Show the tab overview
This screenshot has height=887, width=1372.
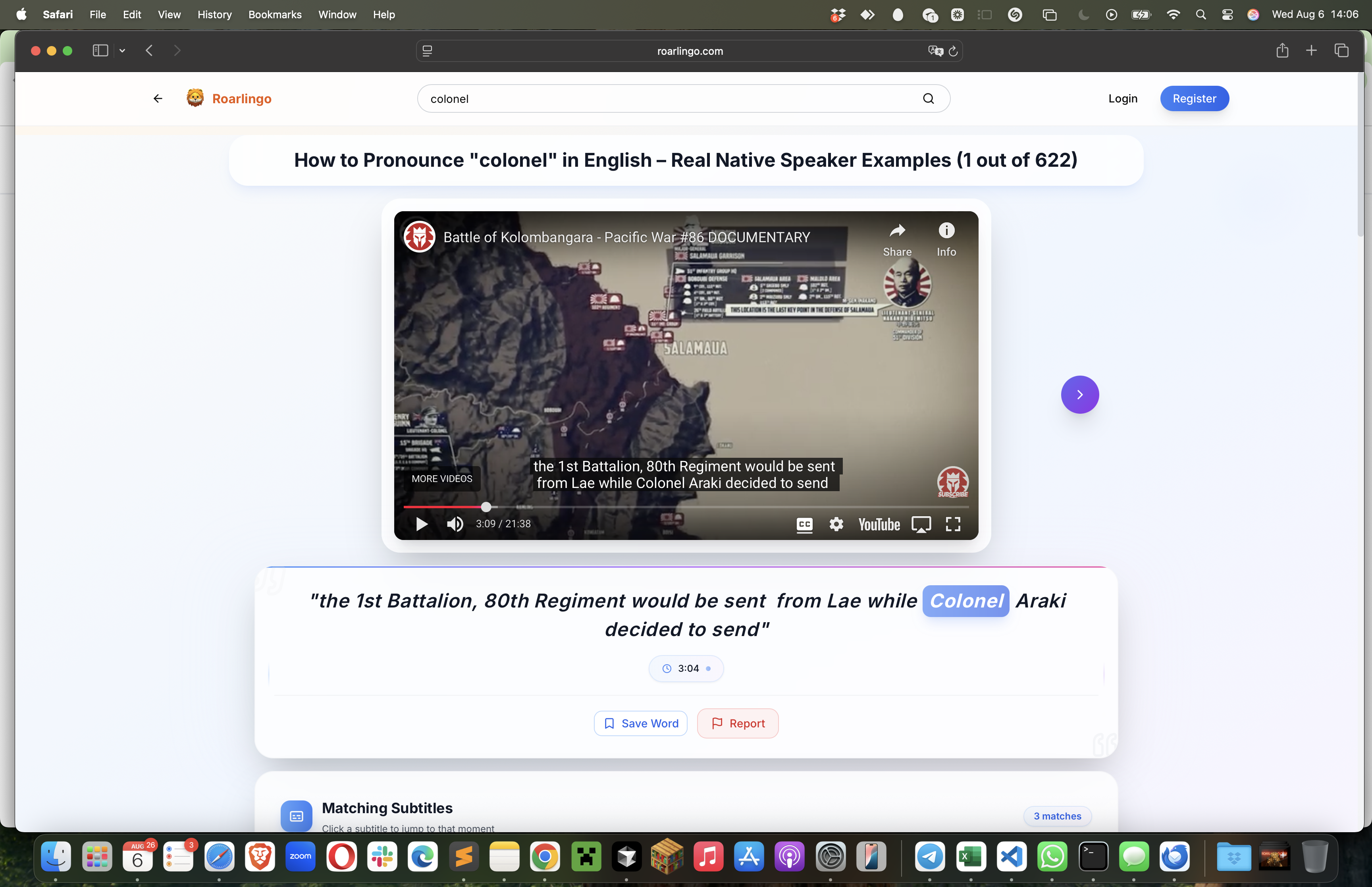[1341, 51]
